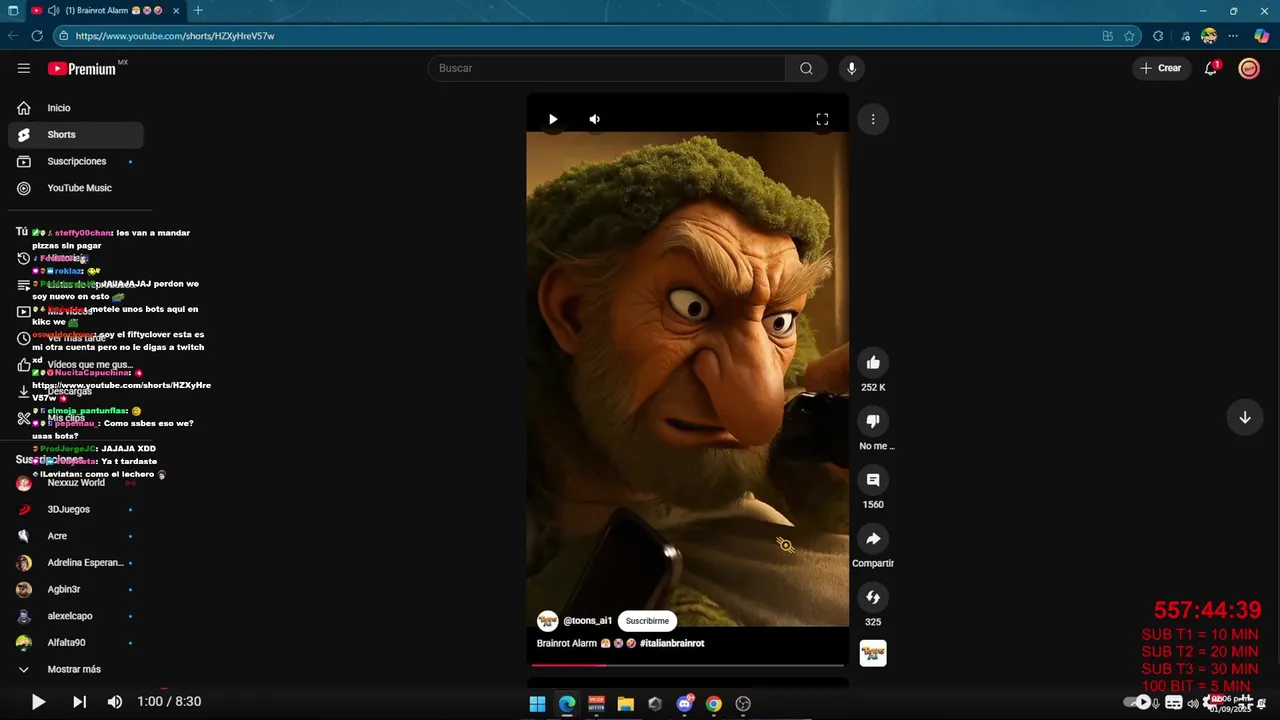Open the Adrelina Esperan... subscription

pyautogui.click(x=76, y=563)
